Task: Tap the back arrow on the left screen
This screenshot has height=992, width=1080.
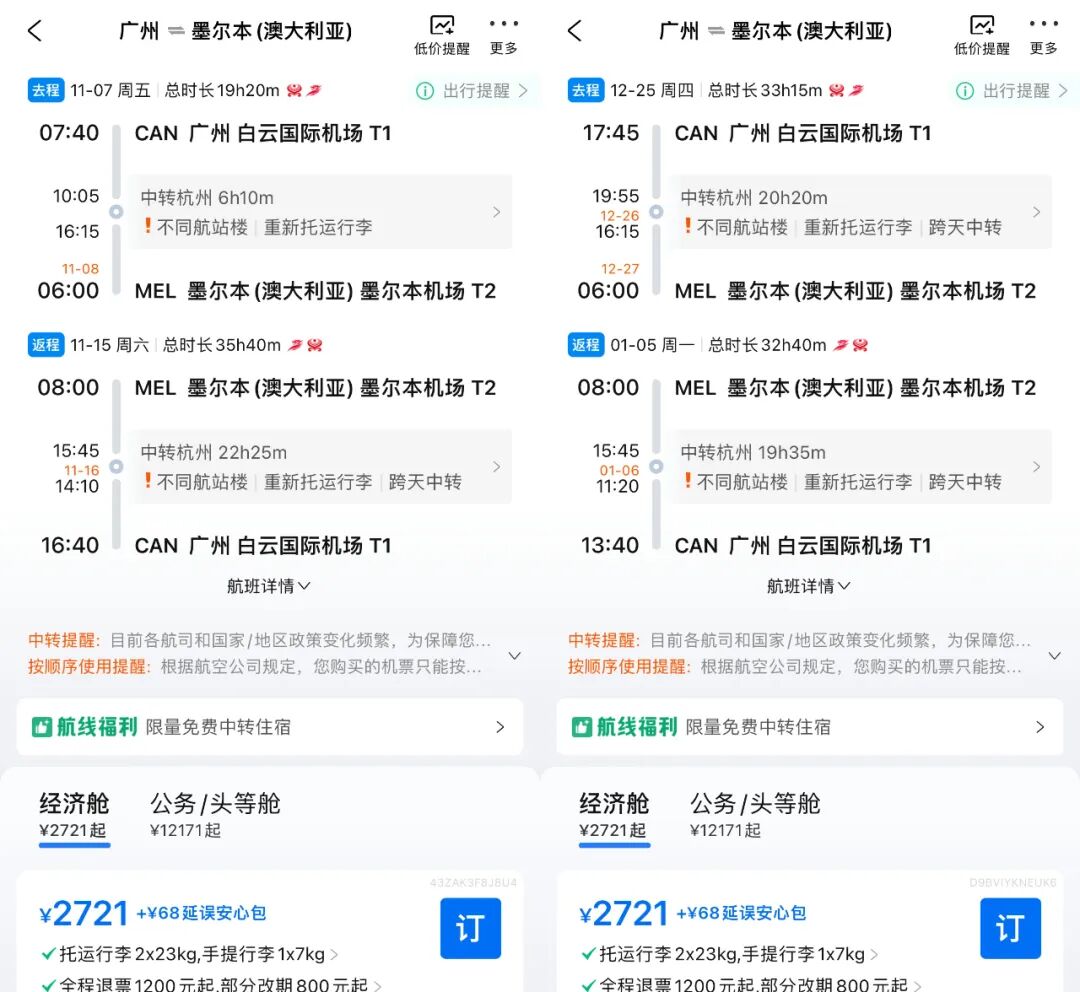Action: coord(35,31)
